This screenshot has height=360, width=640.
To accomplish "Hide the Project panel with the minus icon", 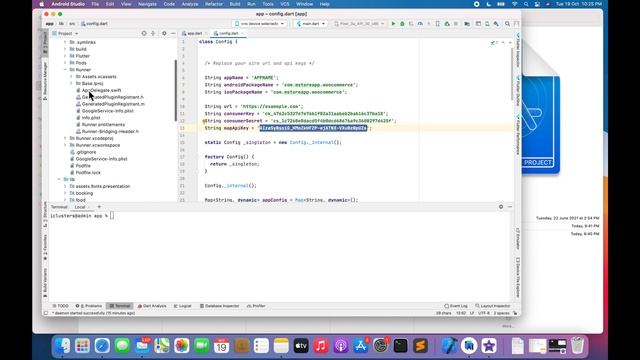I will pos(173,33).
